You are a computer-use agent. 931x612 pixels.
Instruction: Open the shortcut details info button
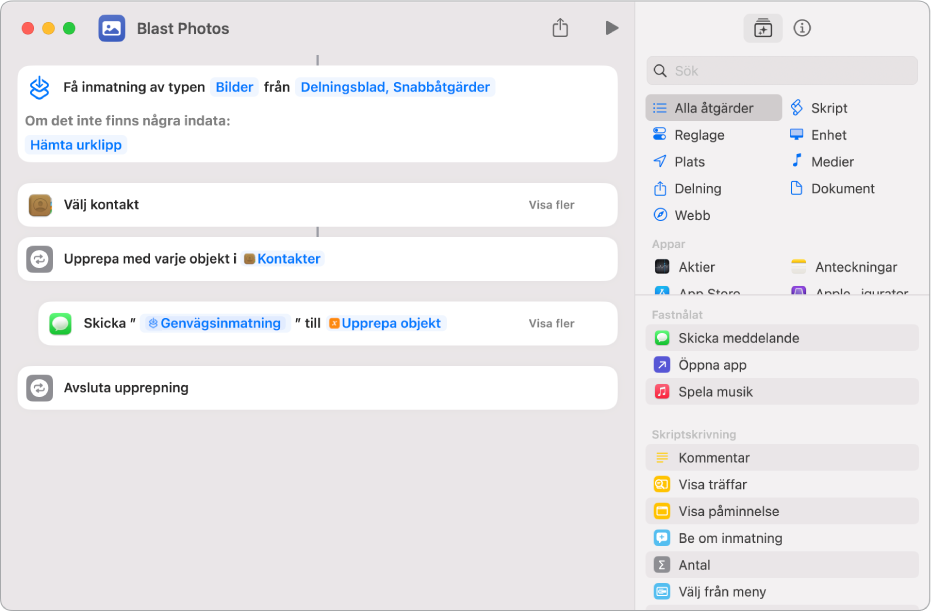point(802,28)
